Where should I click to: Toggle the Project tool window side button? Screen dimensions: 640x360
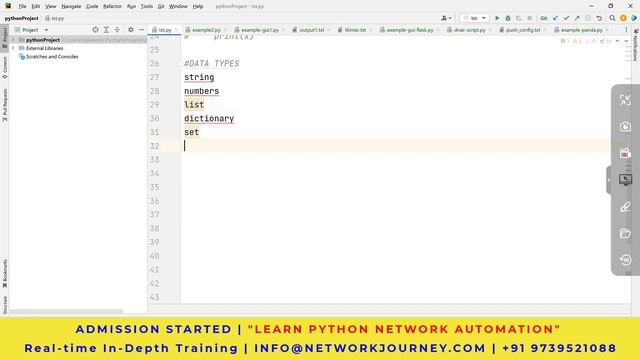tap(4, 38)
